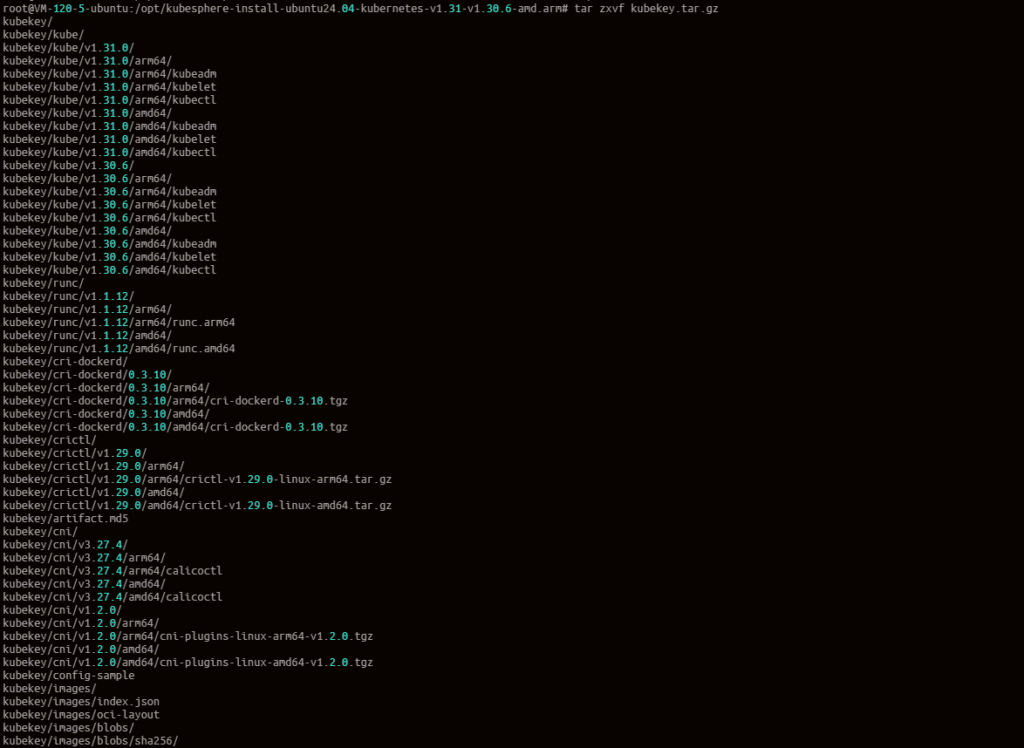Click the cni-plugins-linux-arm64-v1.2.0.tgz line

click(188, 636)
